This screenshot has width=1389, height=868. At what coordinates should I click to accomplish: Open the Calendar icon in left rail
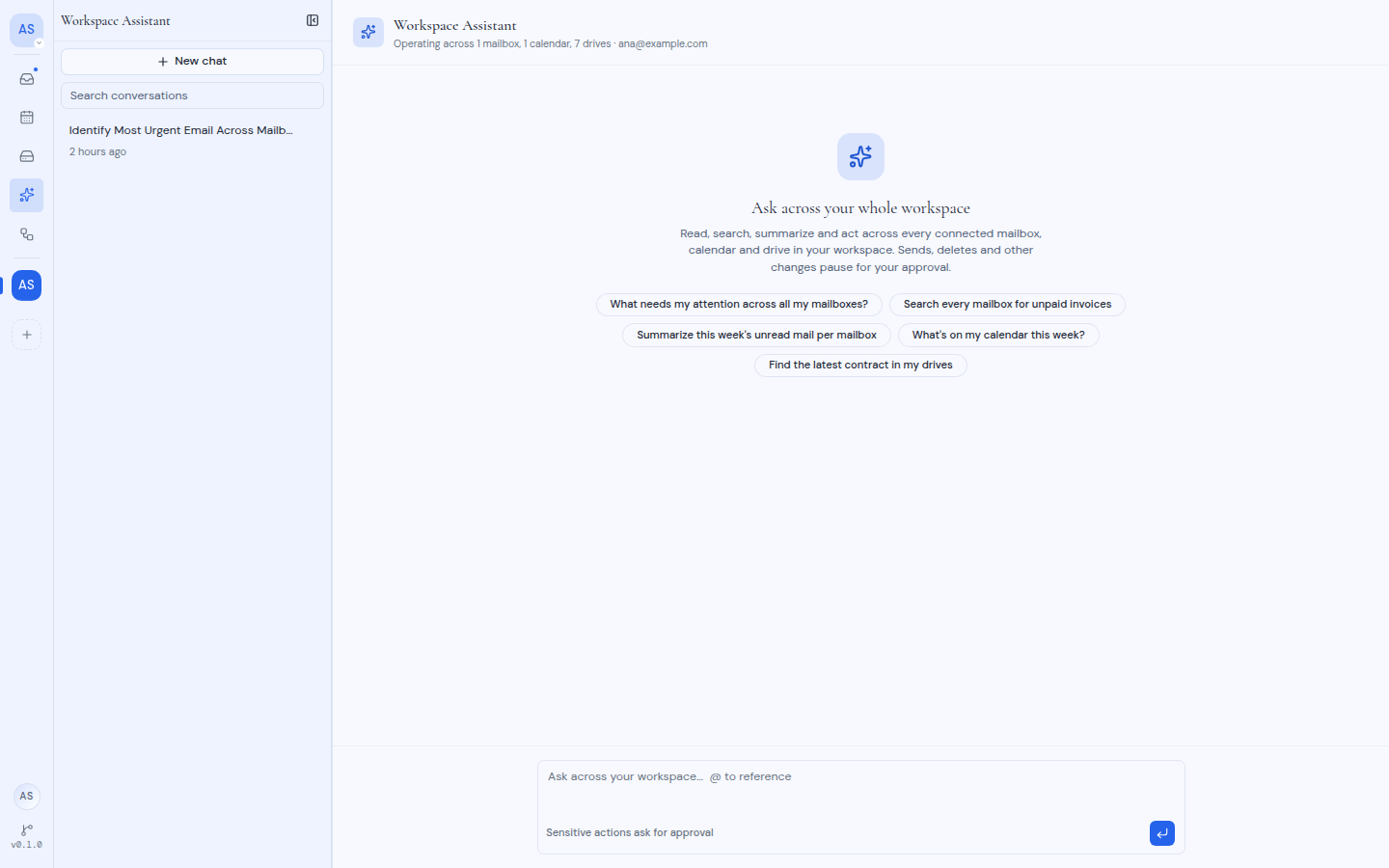click(x=27, y=118)
